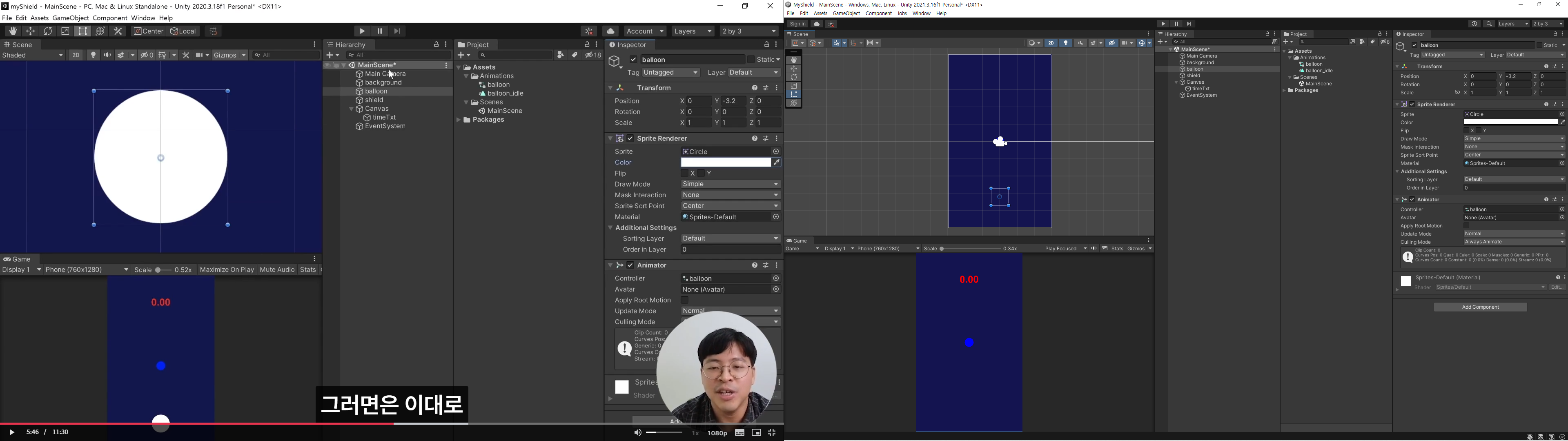Open Component menu in Unity 2021 window
1568x441 pixels.
tap(878, 13)
